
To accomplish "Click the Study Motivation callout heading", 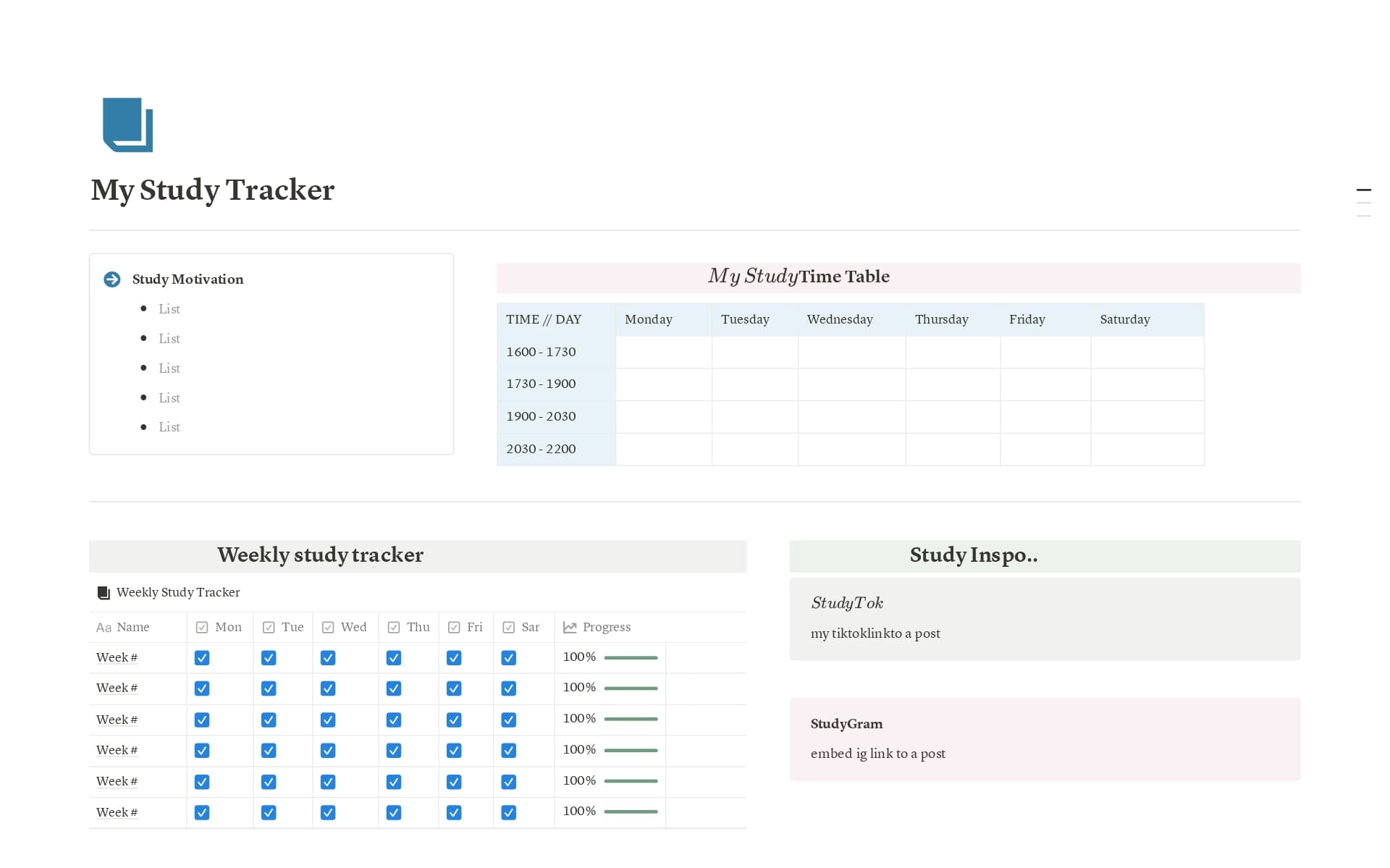I will click(188, 279).
